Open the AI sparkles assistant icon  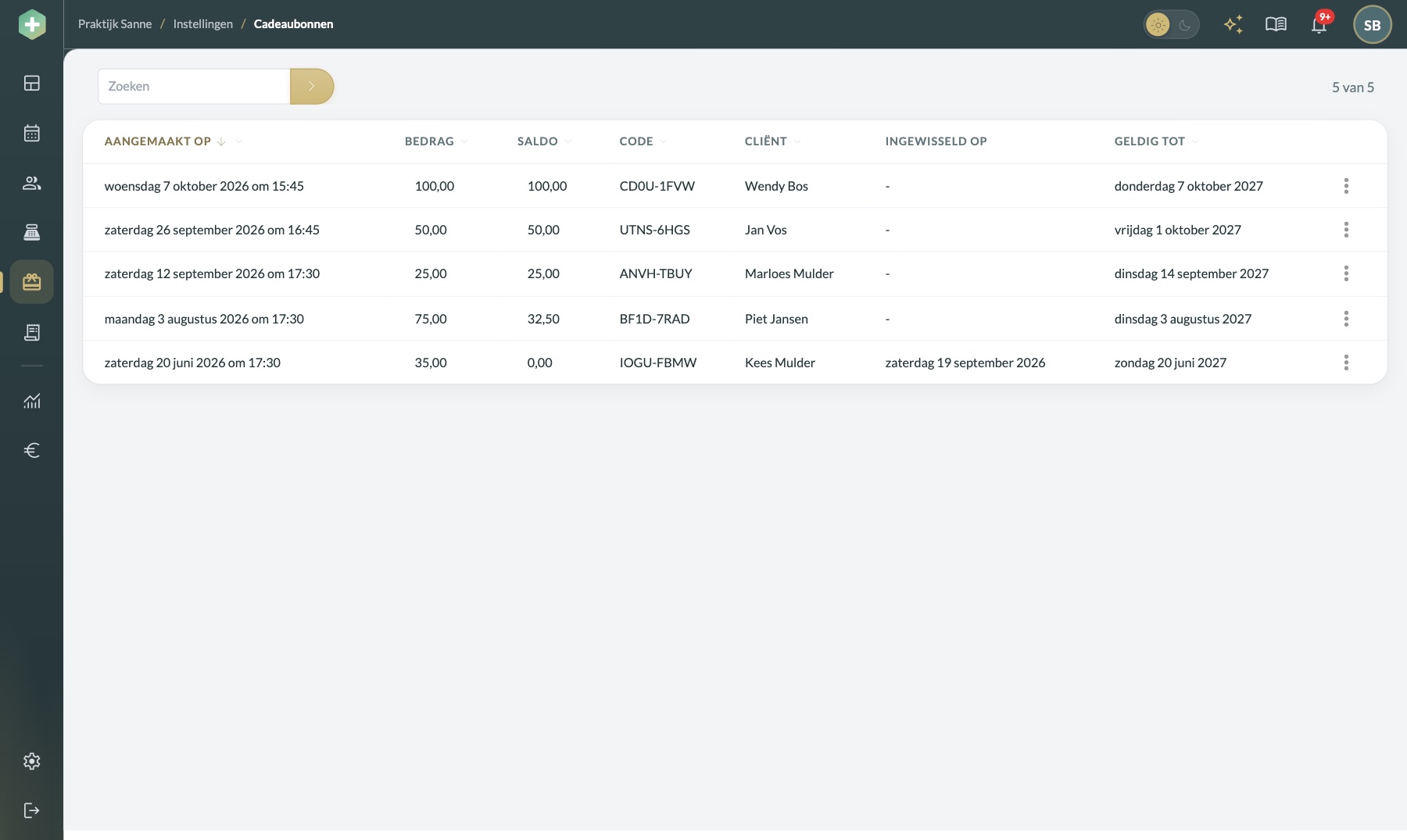coord(1233,24)
